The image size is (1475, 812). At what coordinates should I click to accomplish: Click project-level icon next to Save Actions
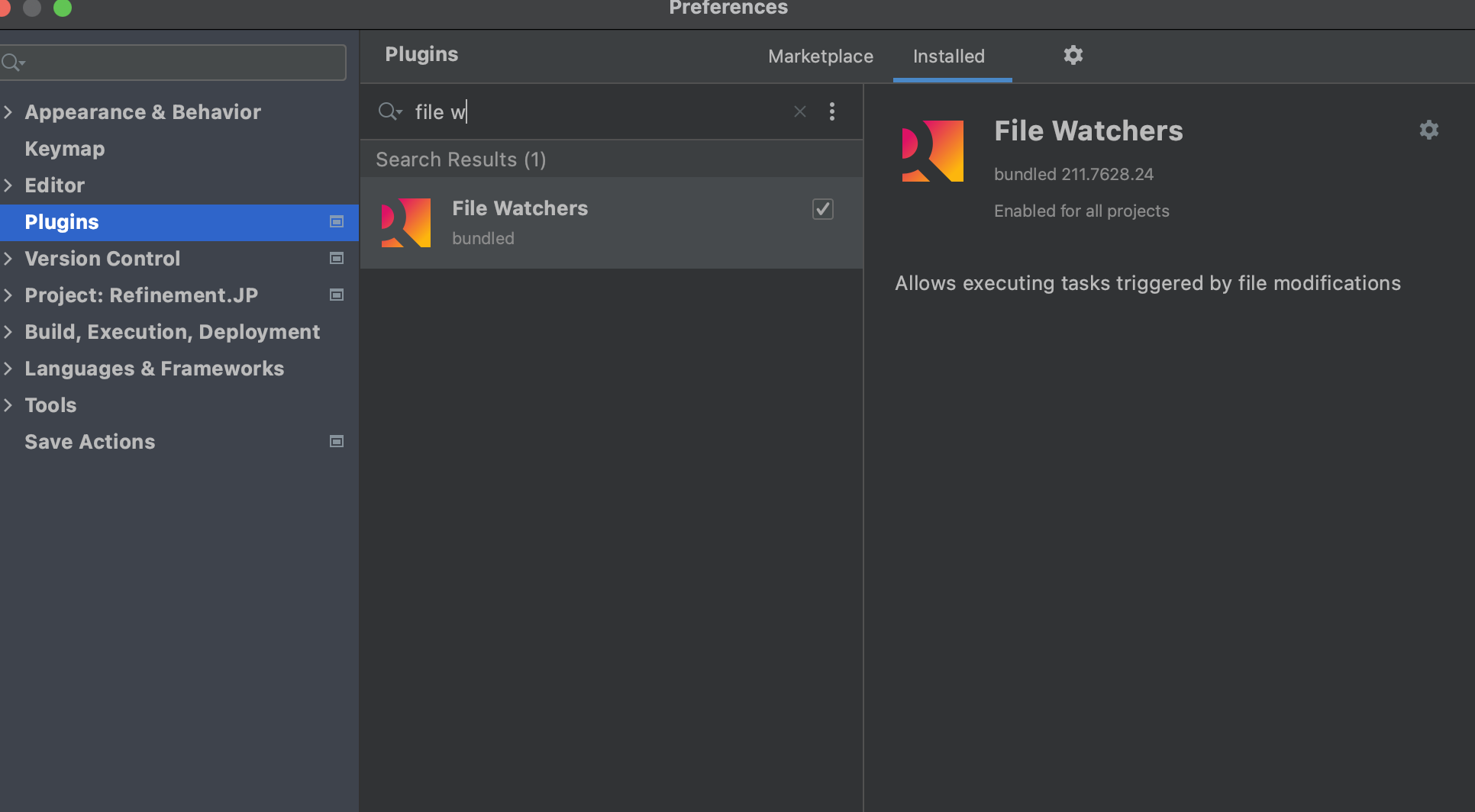(336, 442)
